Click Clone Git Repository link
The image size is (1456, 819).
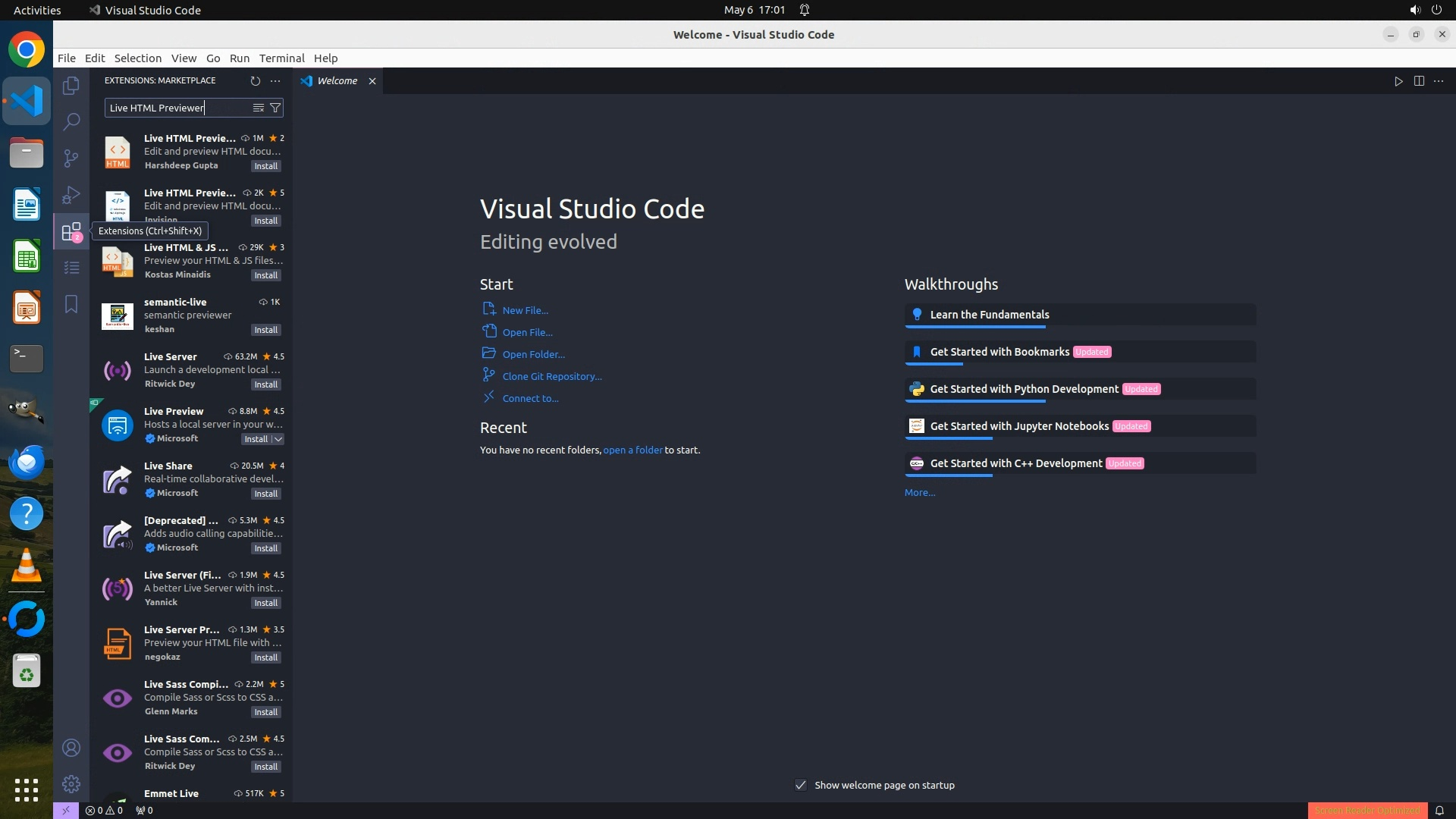(x=551, y=376)
